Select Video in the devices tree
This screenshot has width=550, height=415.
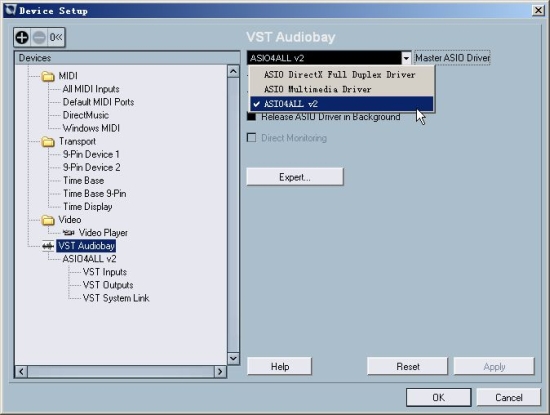coord(70,220)
